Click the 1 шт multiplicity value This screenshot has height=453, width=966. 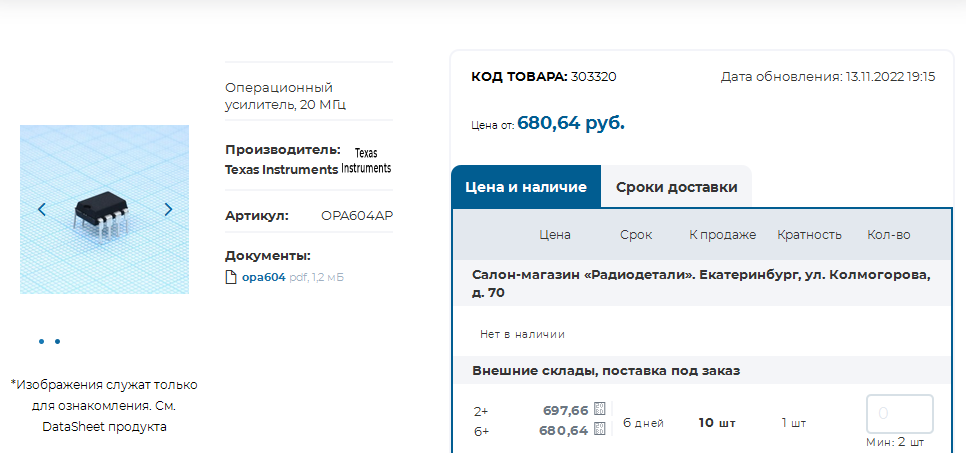tap(794, 423)
